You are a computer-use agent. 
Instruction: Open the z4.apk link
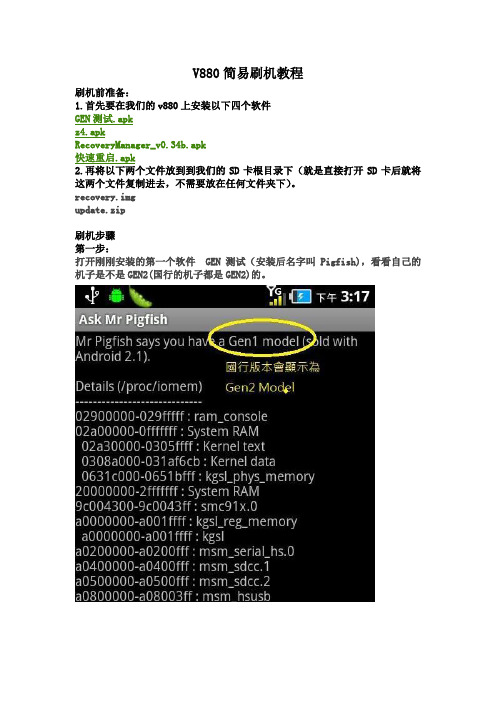pos(90,132)
